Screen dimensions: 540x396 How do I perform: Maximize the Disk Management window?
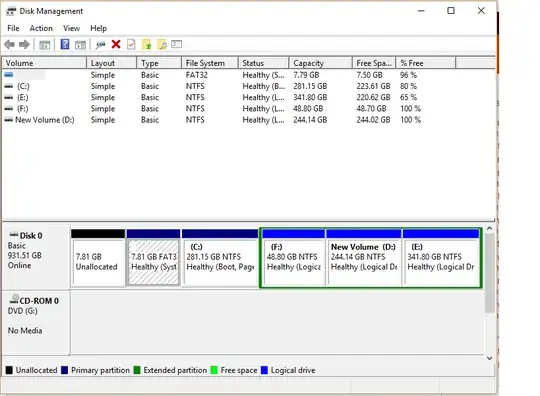pos(451,11)
